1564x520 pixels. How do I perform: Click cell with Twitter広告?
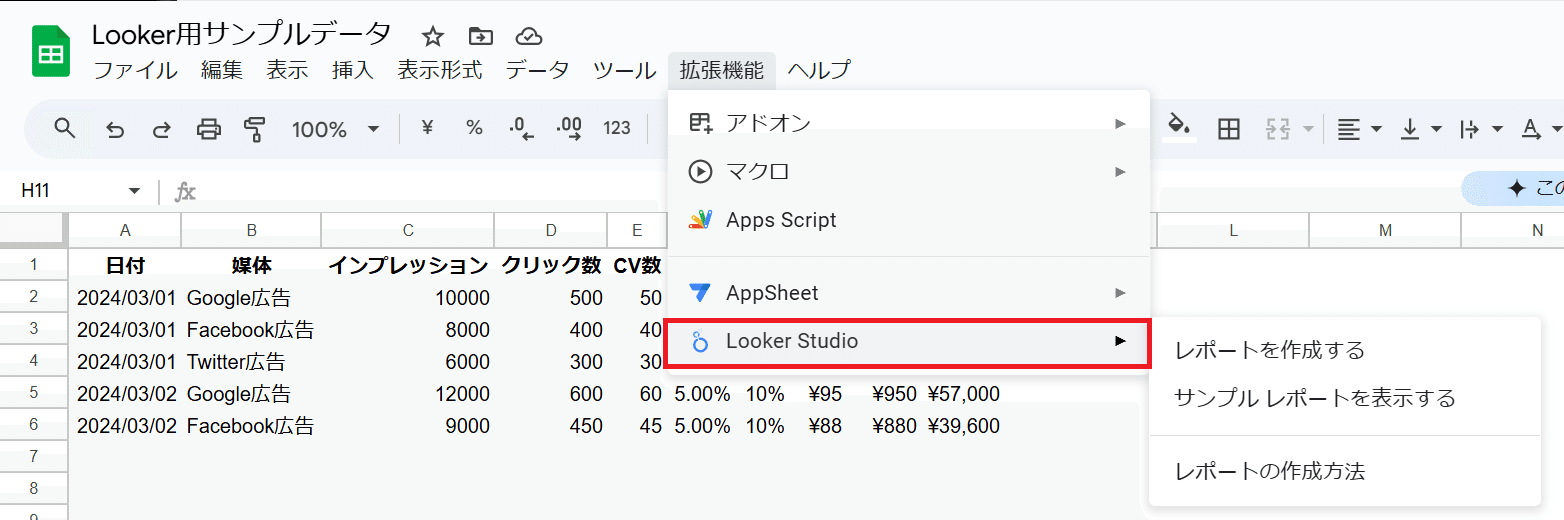[x=251, y=361]
